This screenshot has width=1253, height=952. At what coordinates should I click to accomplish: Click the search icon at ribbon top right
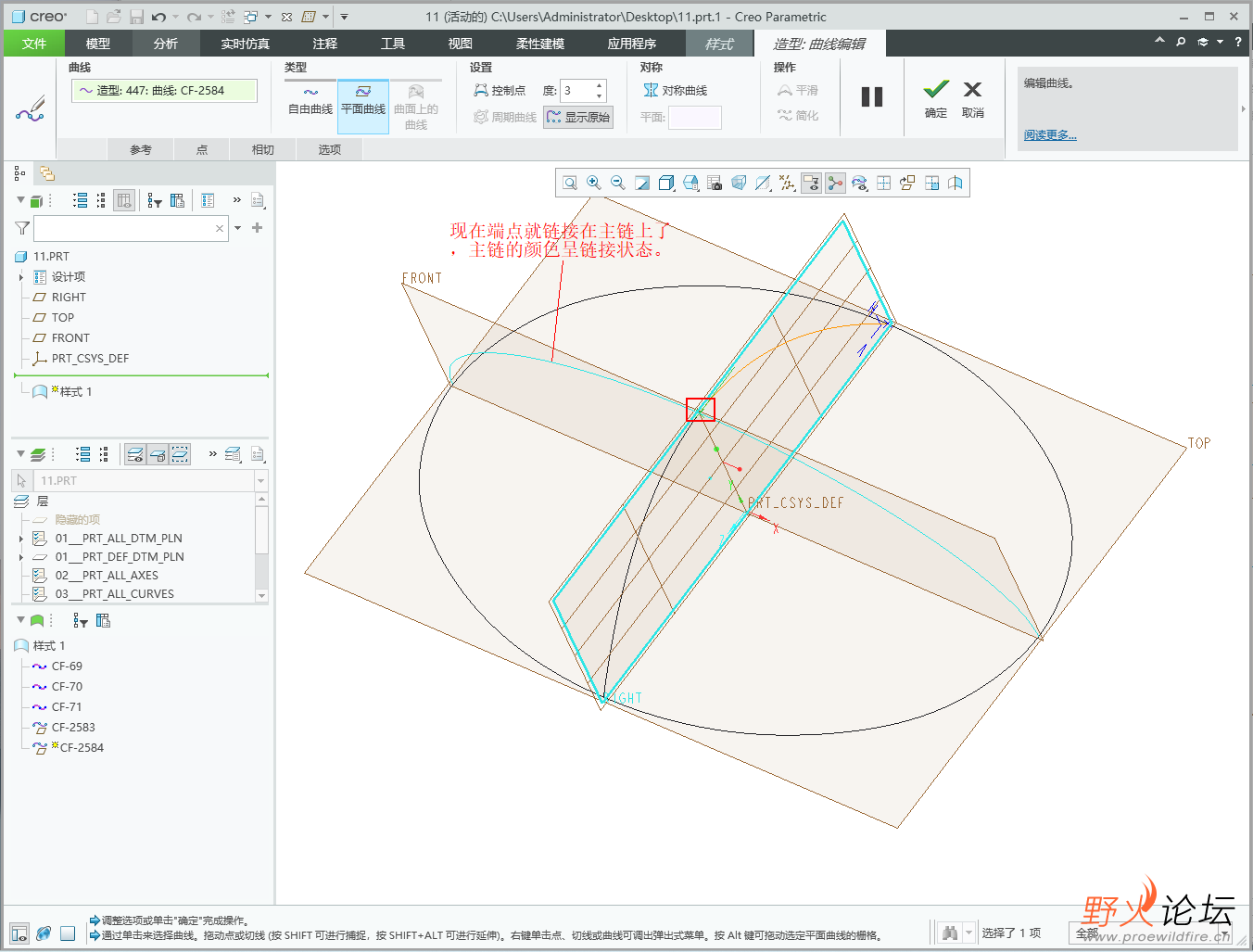click(1181, 42)
